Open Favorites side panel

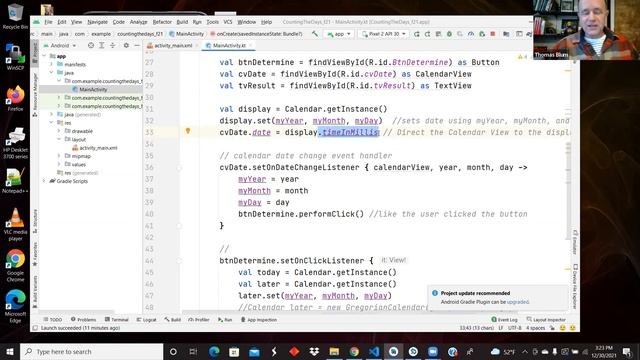[x=35, y=254]
